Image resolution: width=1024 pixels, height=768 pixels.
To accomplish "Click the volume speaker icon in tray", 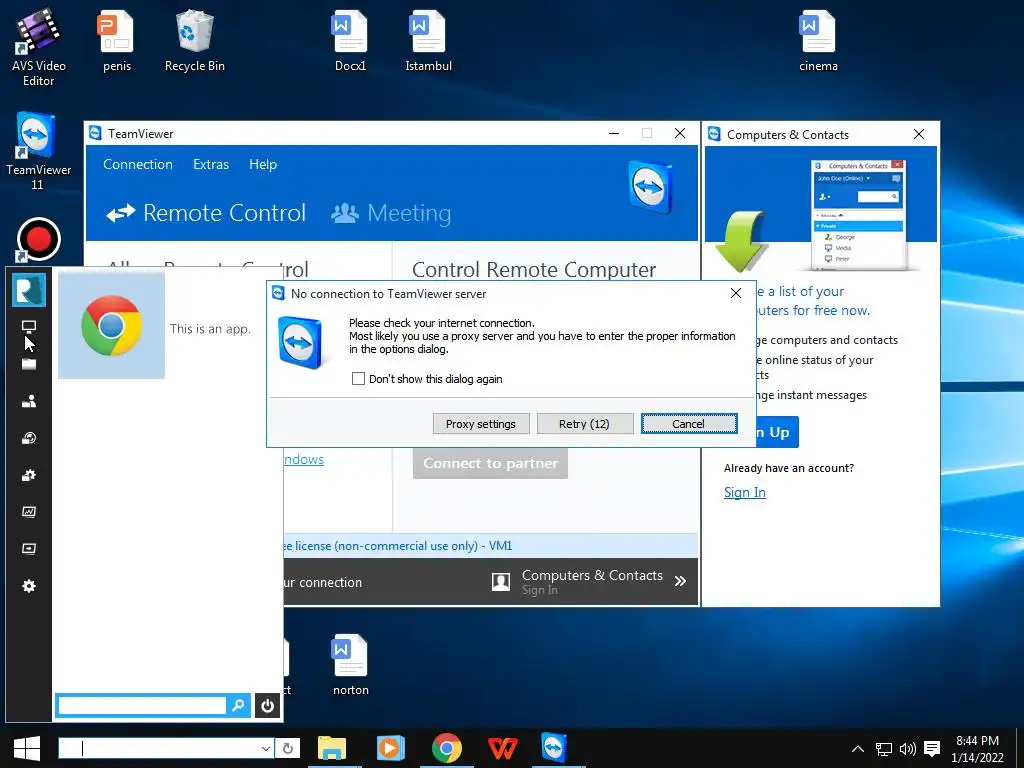I will pos(908,749).
